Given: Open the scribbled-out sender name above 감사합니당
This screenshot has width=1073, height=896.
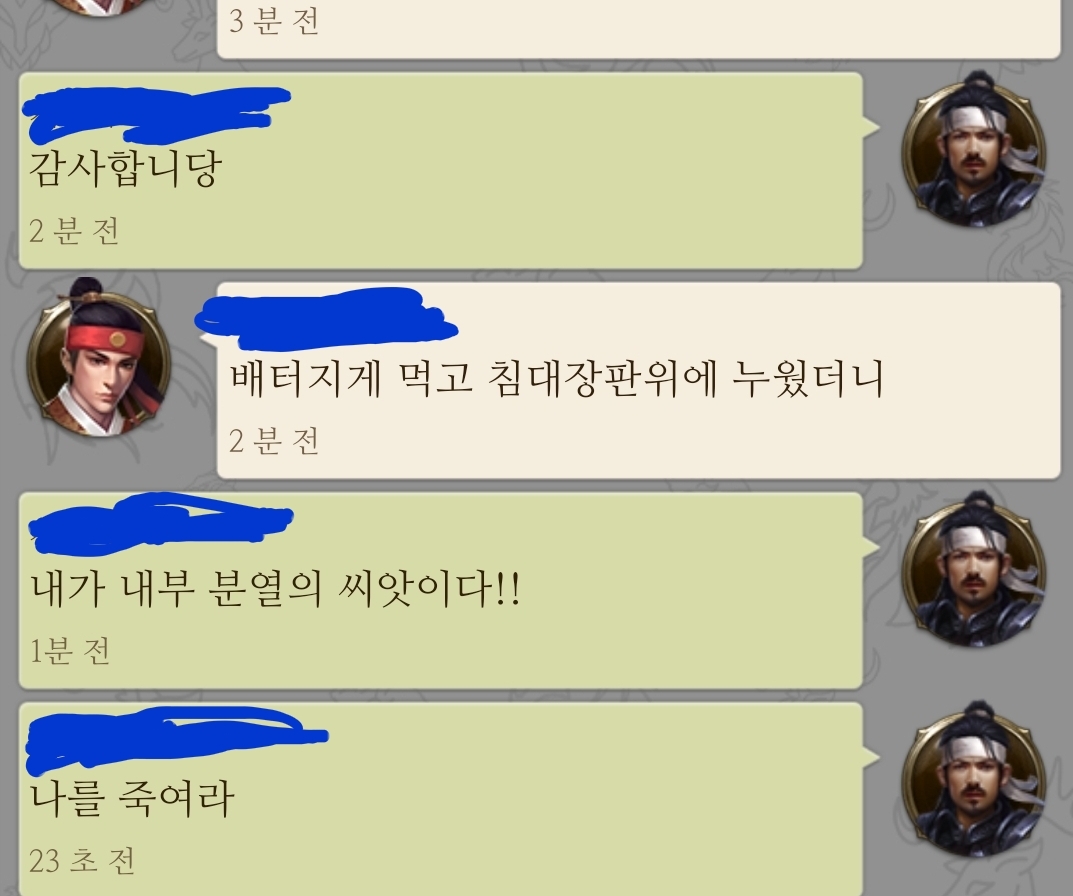Looking at the screenshot, I should (157, 112).
